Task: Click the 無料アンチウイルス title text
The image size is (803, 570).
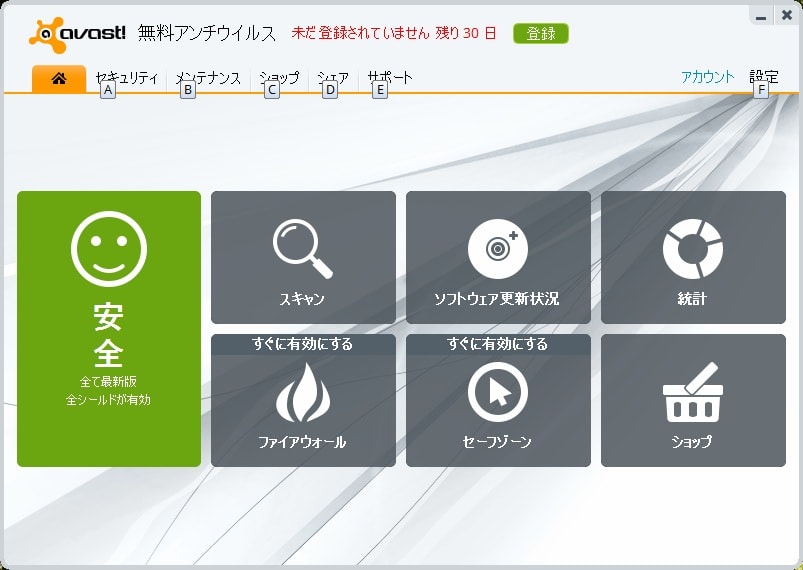Action: 207,33
